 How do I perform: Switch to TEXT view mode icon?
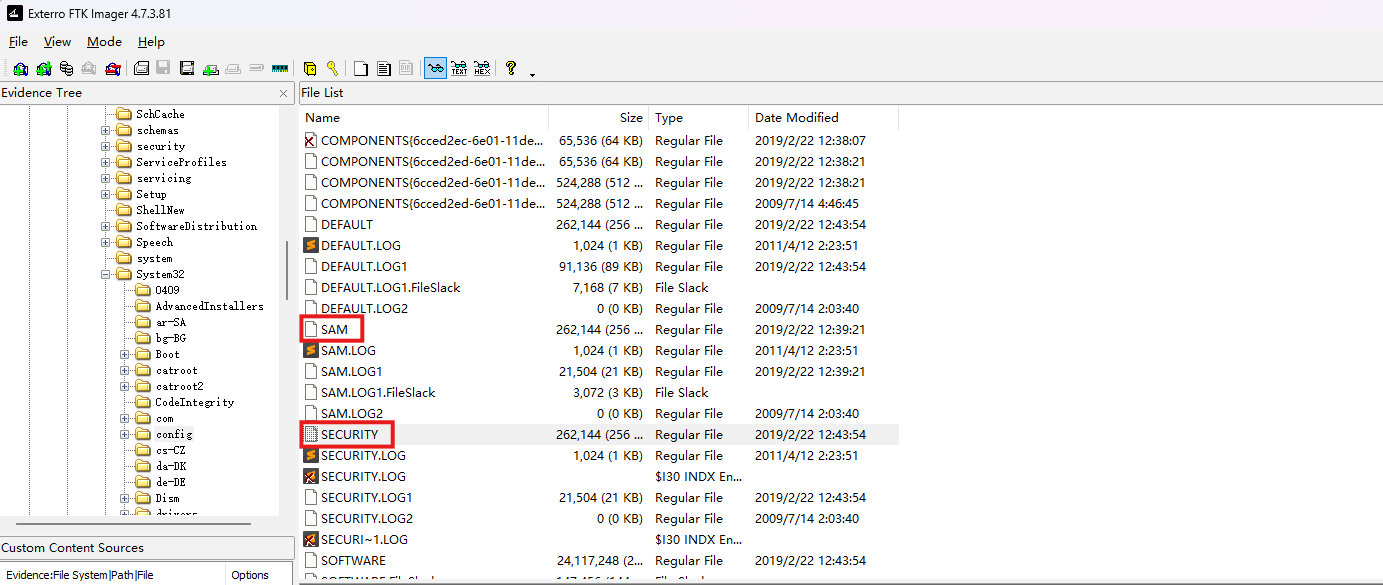point(459,69)
